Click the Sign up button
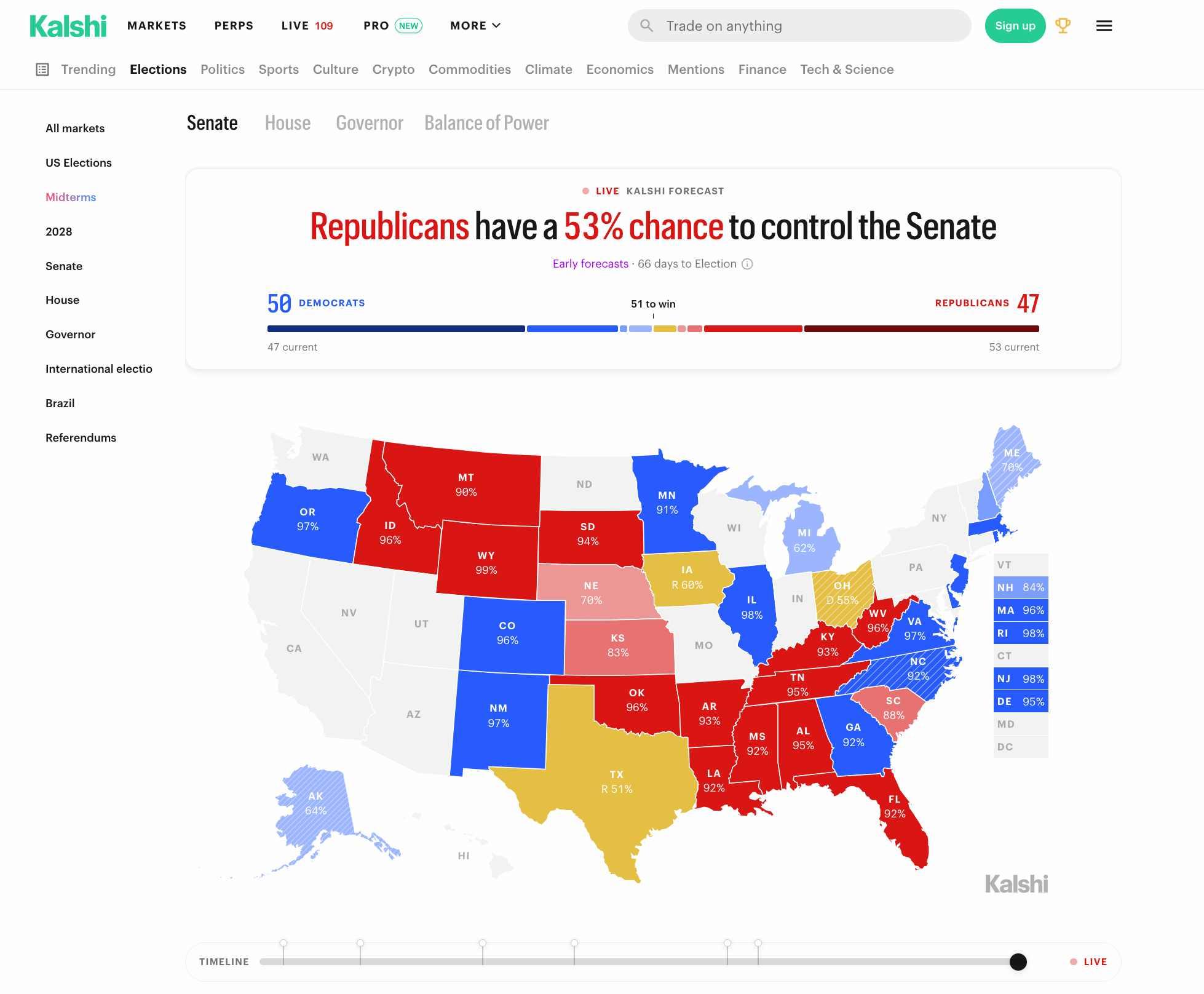The image size is (1204, 994). click(1015, 26)
